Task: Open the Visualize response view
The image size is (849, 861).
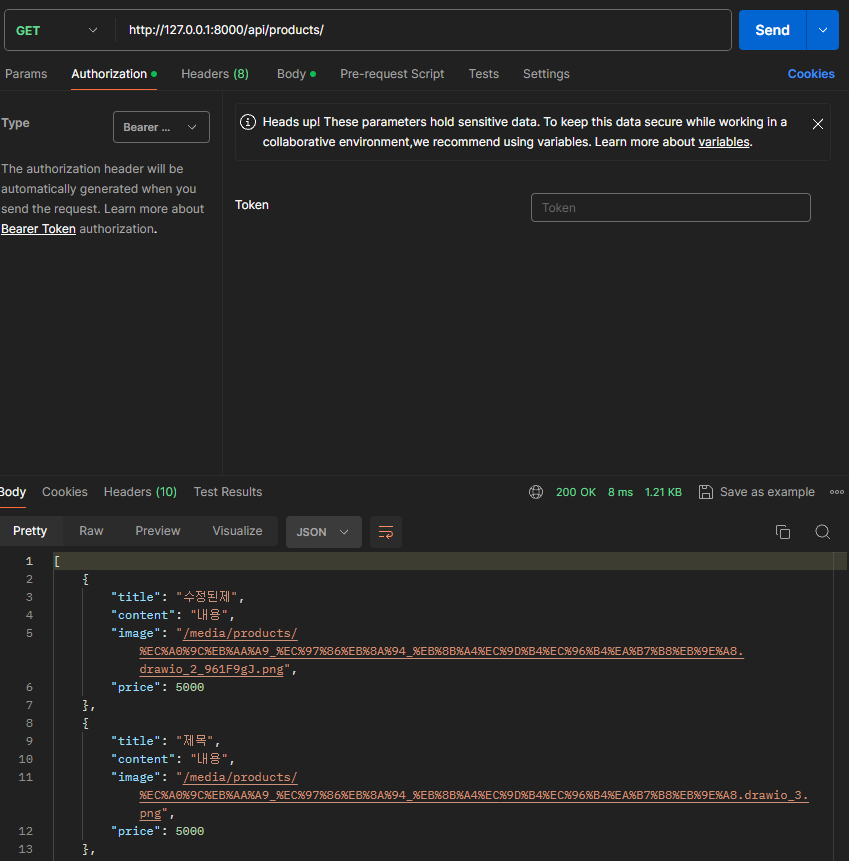Action: [237, 531]
